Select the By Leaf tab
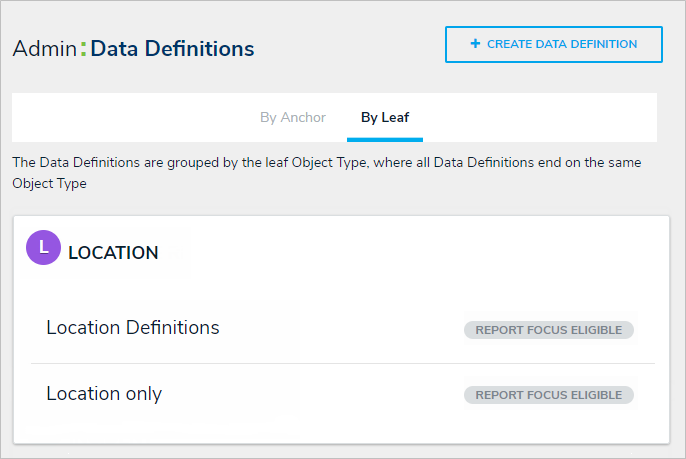Screen dimensions: 686x459 (385, 118)
